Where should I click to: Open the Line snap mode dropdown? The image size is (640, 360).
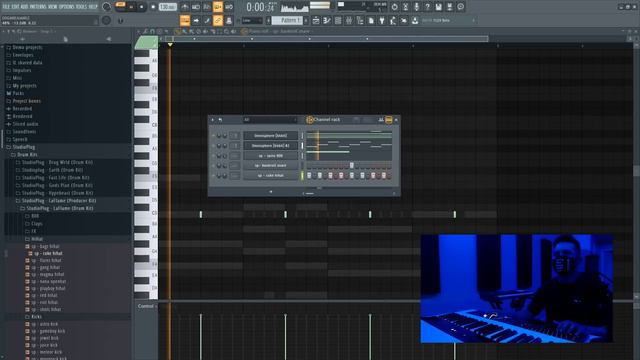[x=252, y=20]
